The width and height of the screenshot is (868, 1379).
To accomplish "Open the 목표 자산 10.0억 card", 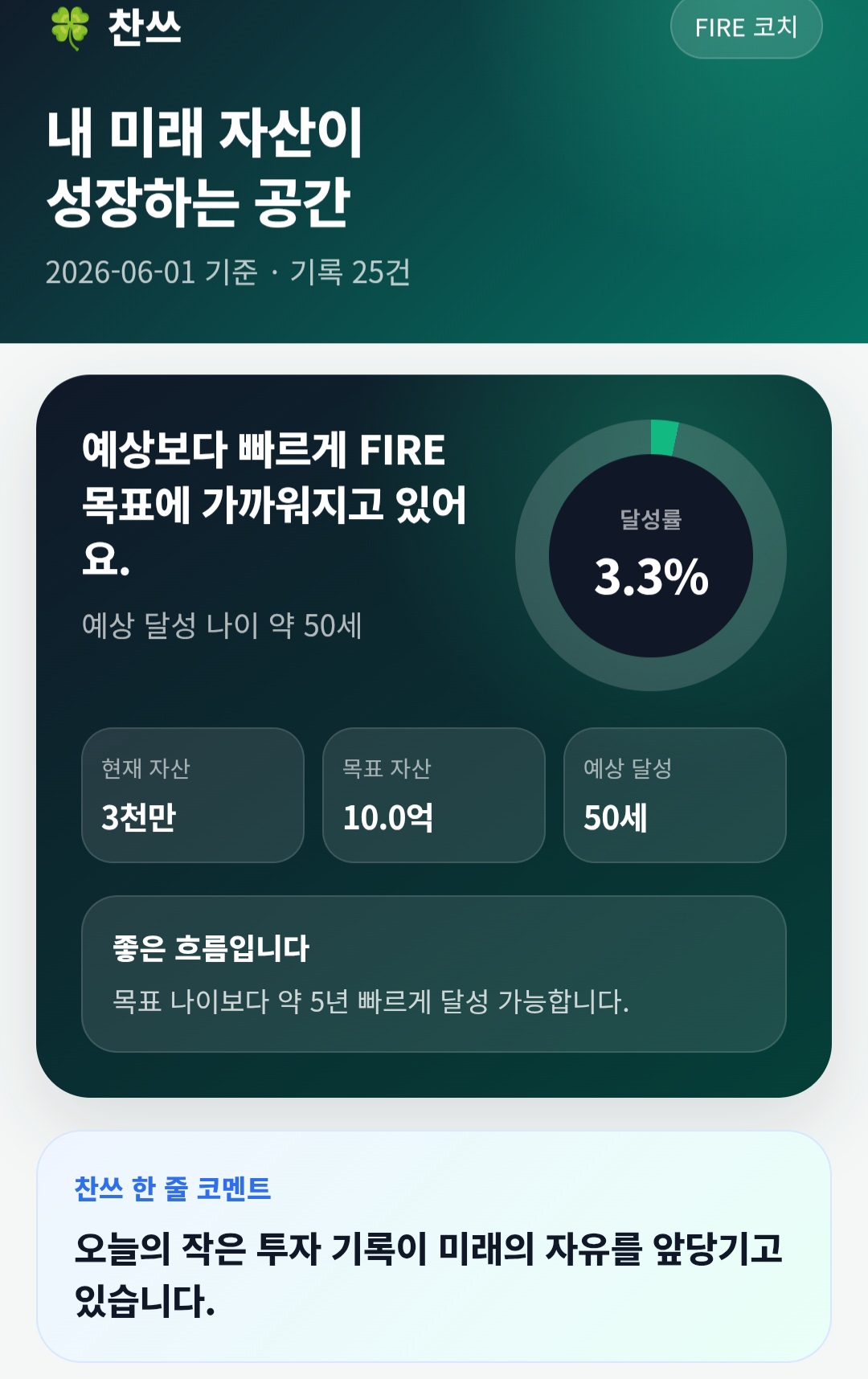I will tap(434, 795).
